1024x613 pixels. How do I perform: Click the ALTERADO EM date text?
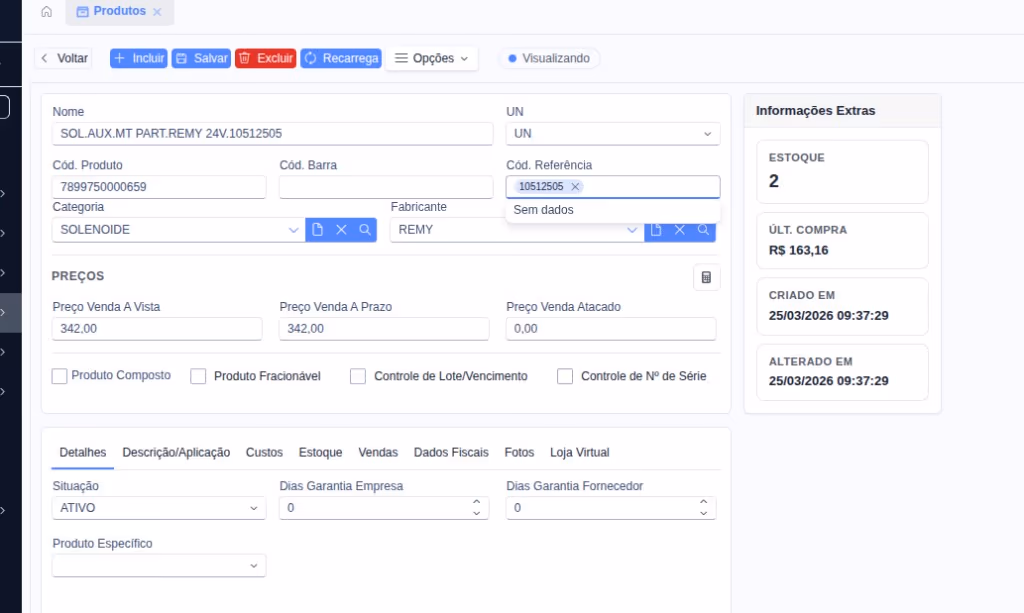[828, 381]
